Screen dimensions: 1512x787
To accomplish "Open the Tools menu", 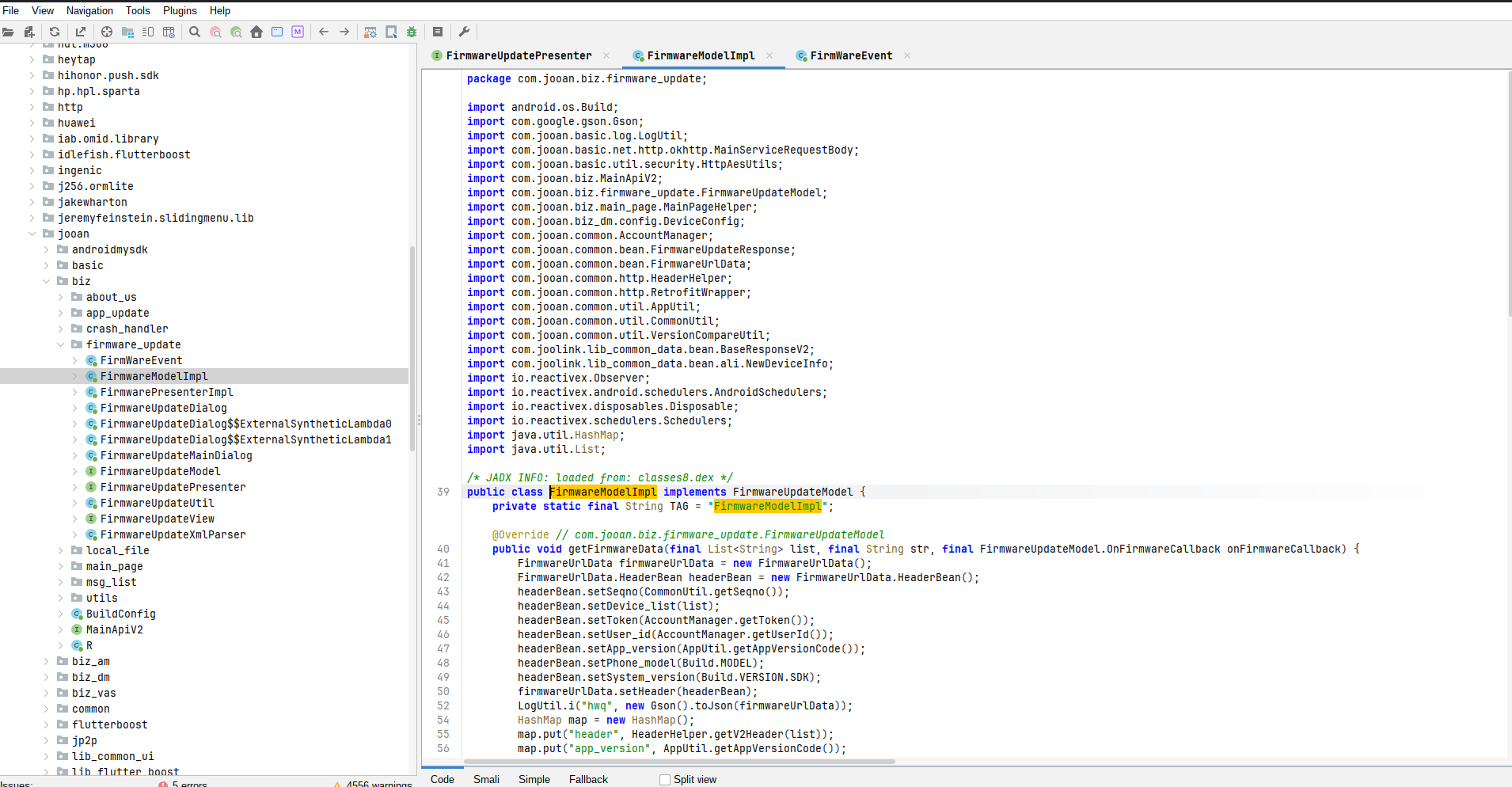I will (x=138, y=10).
